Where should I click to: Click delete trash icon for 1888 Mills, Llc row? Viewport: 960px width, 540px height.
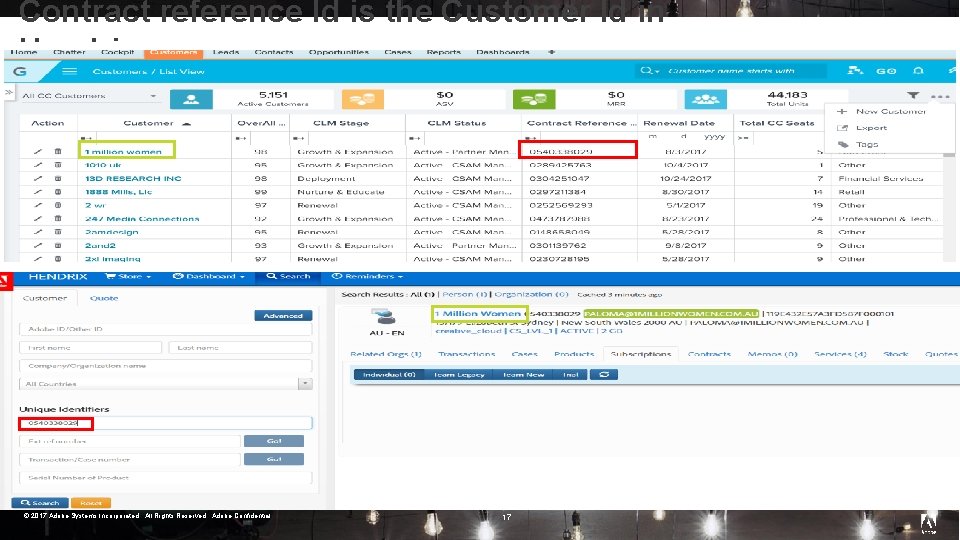pyautogui.click(x=58, y=192)
